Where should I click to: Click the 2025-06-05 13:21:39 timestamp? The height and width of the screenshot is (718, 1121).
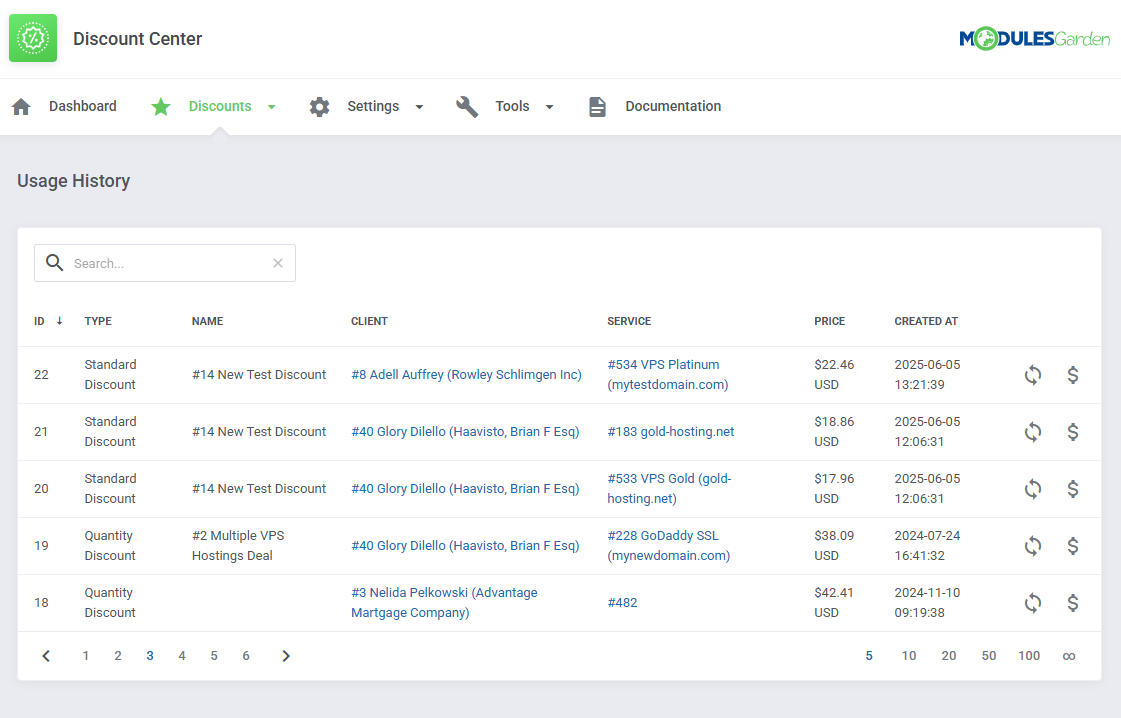pyautogui.click(x=927, y=375)
